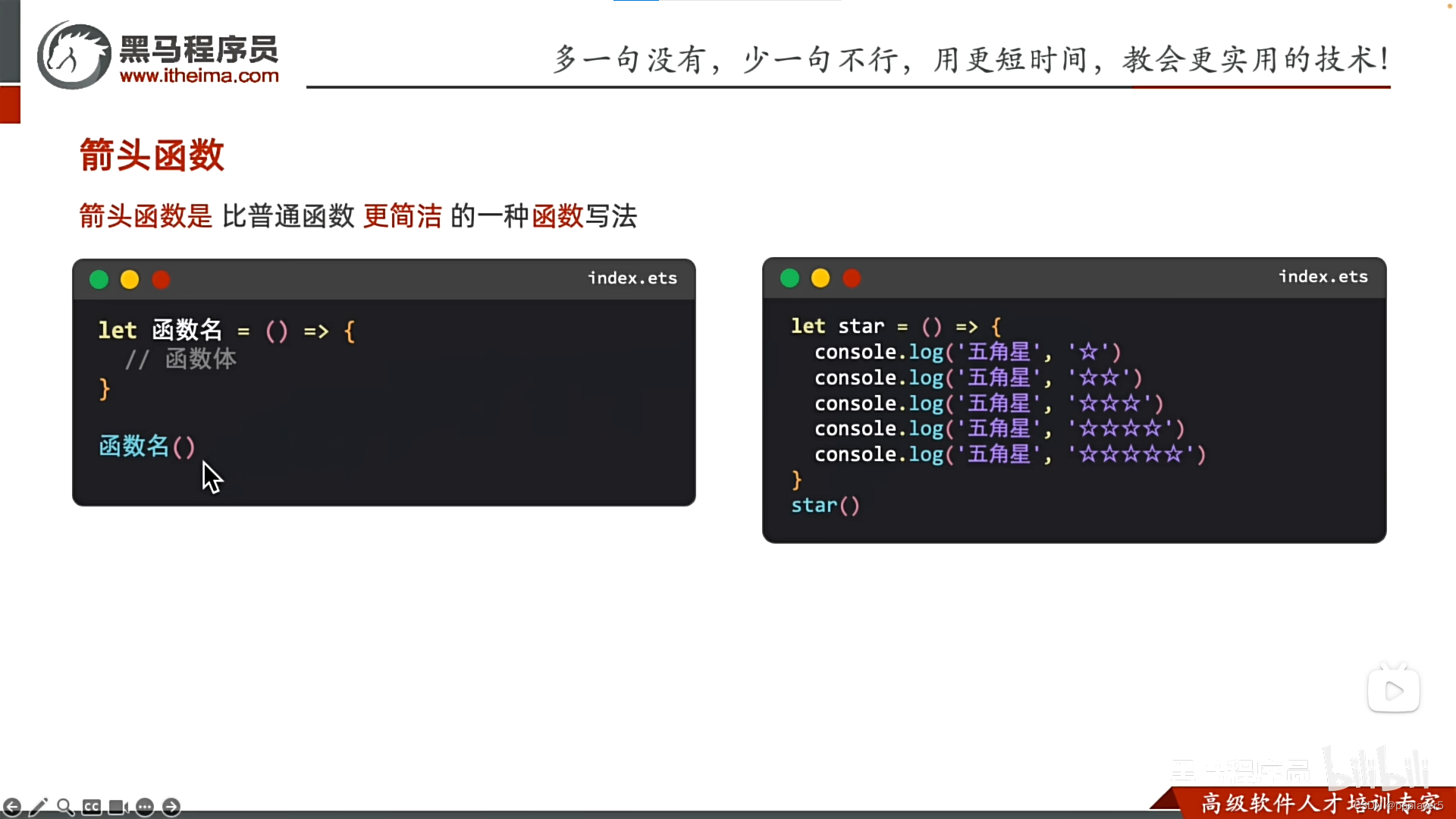Screen dimensions: 1456x819
Task: Open the www.itheima.com link
Action: click(x=199, y=76)
